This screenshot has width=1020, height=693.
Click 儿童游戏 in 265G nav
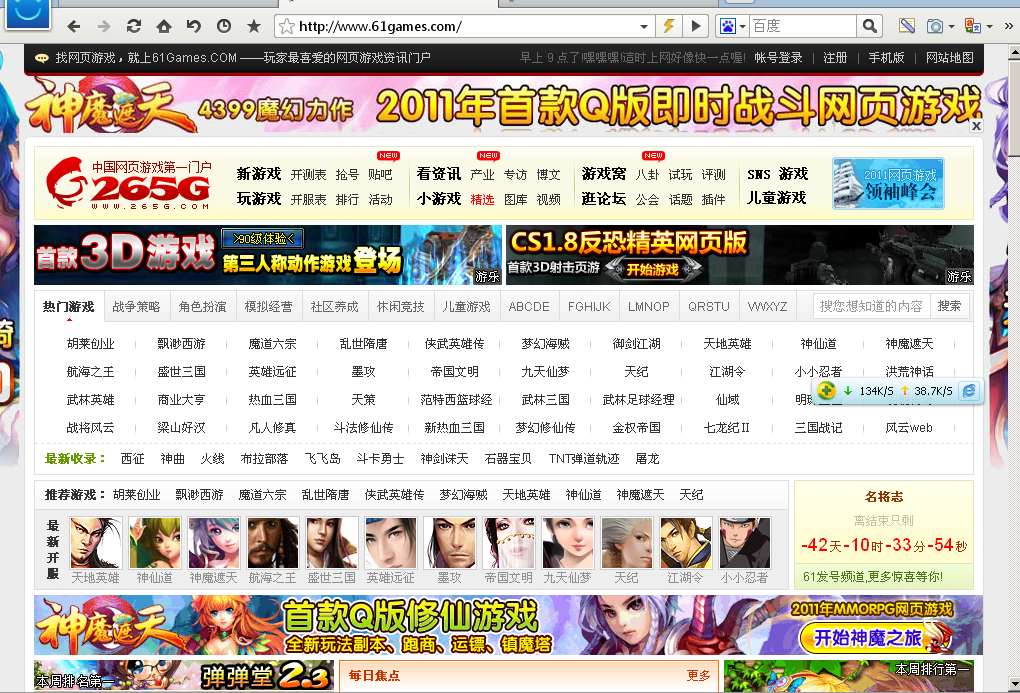point(777,198)
